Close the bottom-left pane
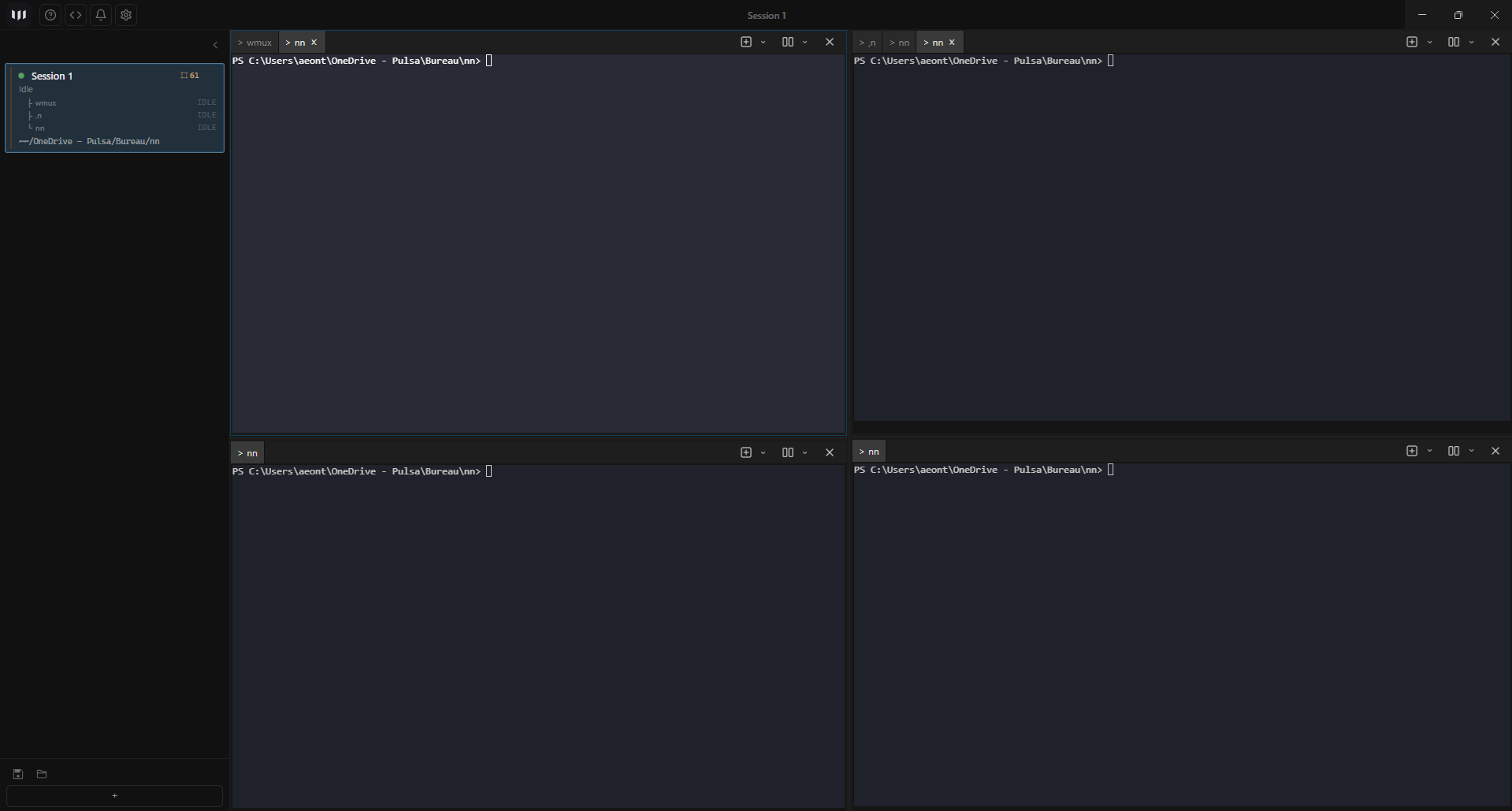 (830, 452)
